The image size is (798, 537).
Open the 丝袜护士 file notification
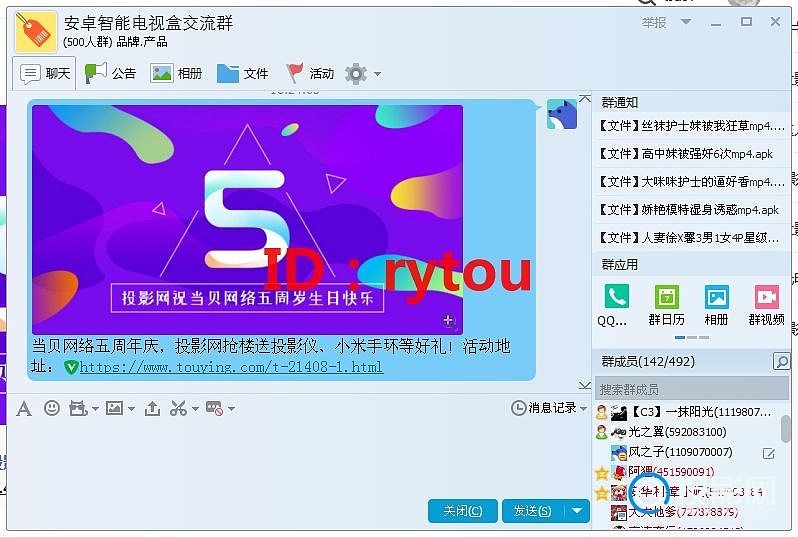click(x=692, y=126)
